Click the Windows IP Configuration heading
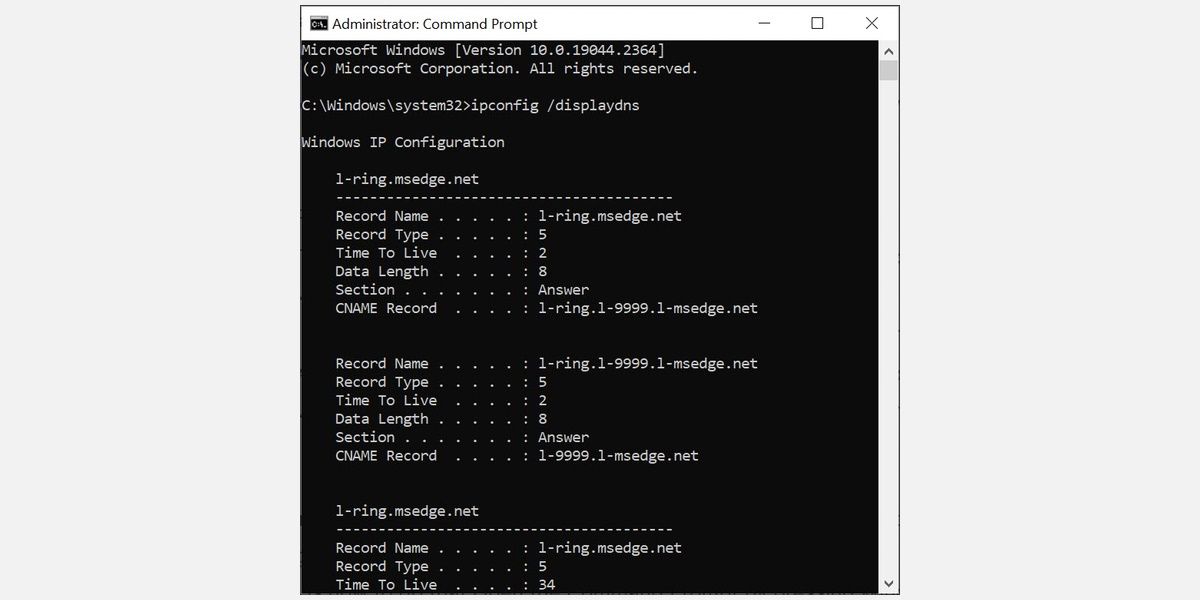This screenshot has width=1200, height=600. 402,142
